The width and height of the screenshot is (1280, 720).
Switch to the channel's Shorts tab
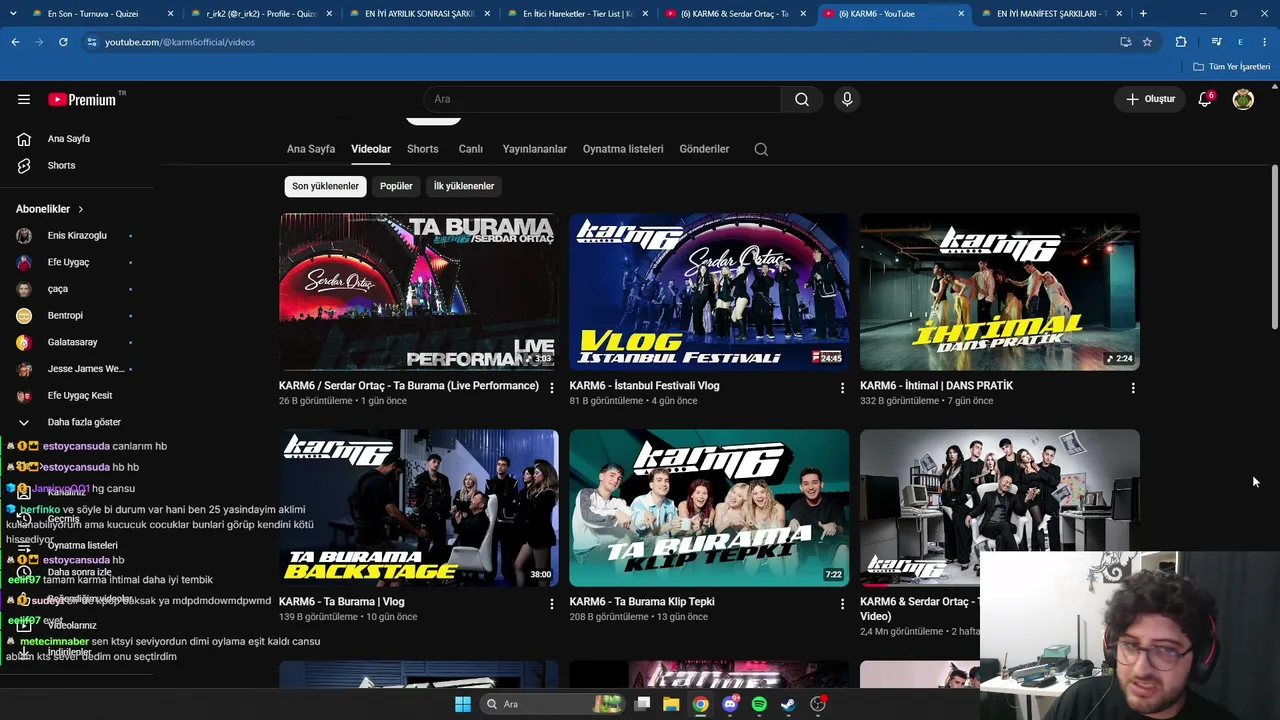tap(423, 149)
